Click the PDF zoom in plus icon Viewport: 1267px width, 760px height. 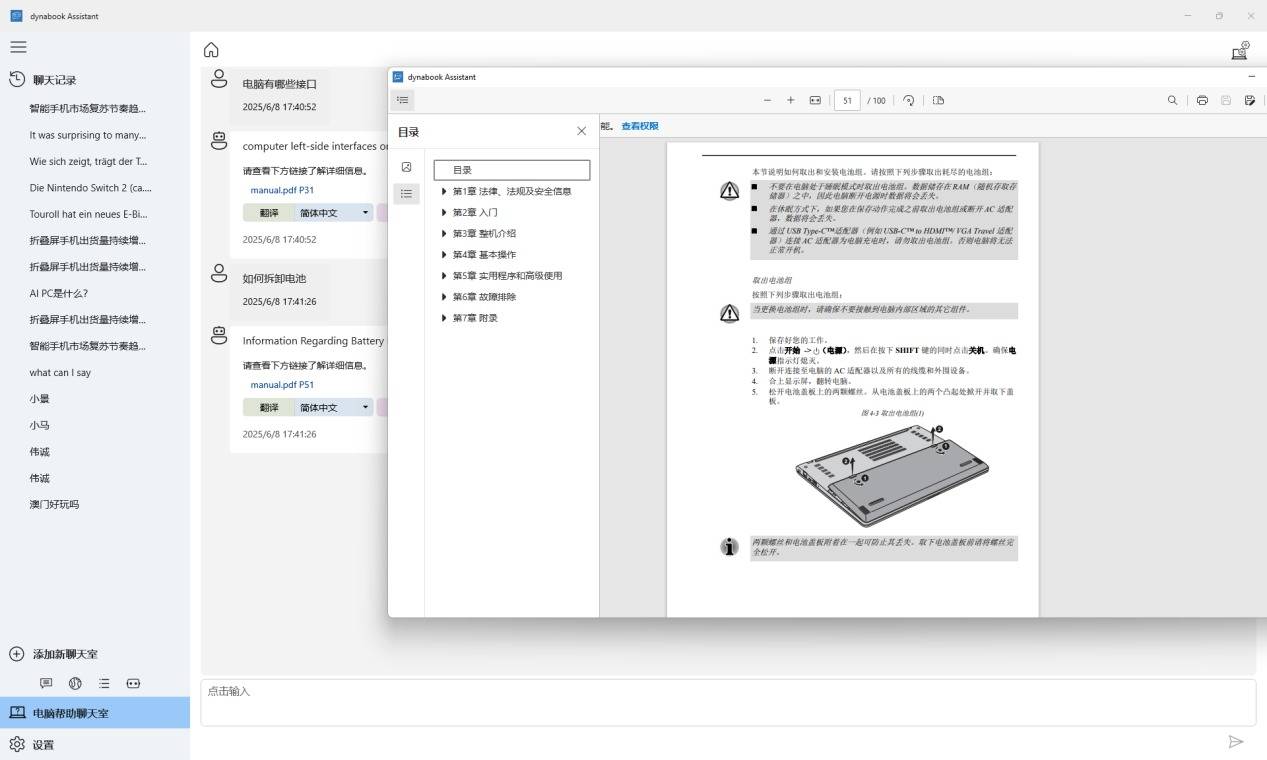[x=791, y=100]
